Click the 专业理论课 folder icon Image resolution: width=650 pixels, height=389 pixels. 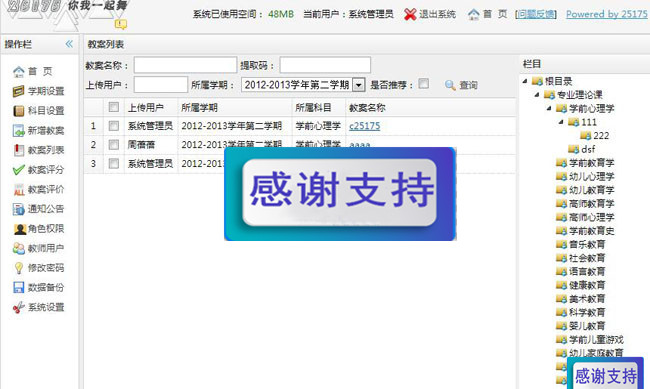pyautogui.click(x=549, y=95)
